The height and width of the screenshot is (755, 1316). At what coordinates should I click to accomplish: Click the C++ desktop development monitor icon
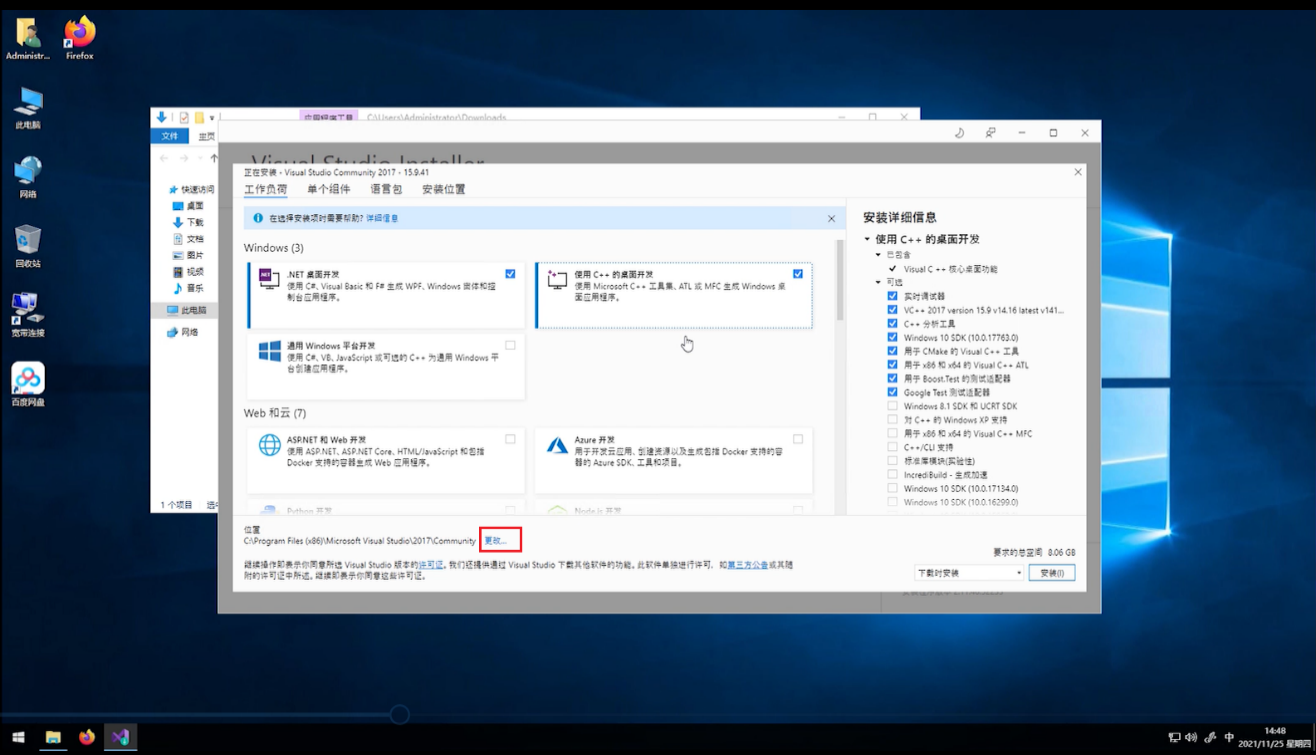(557, 280)
